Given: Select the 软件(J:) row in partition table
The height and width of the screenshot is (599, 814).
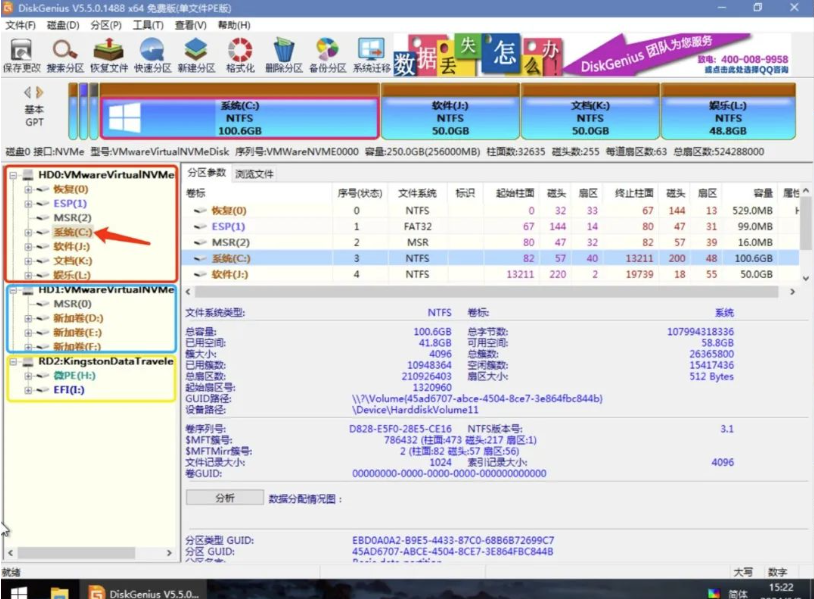Looking at the screenshot, I should [x=491, y=274].
